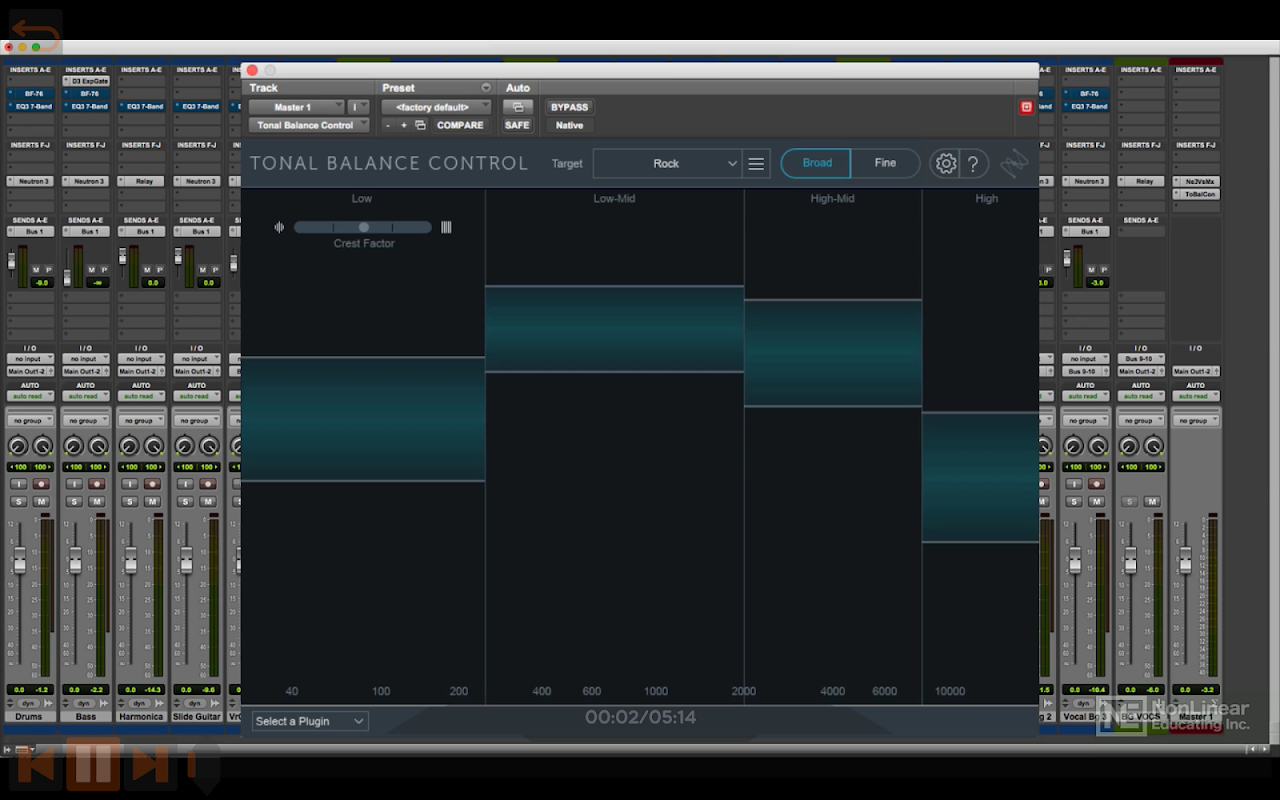Click the Low-Mid frequency band target range
The width and height of the screenshot is (1280, 800).
615,329
